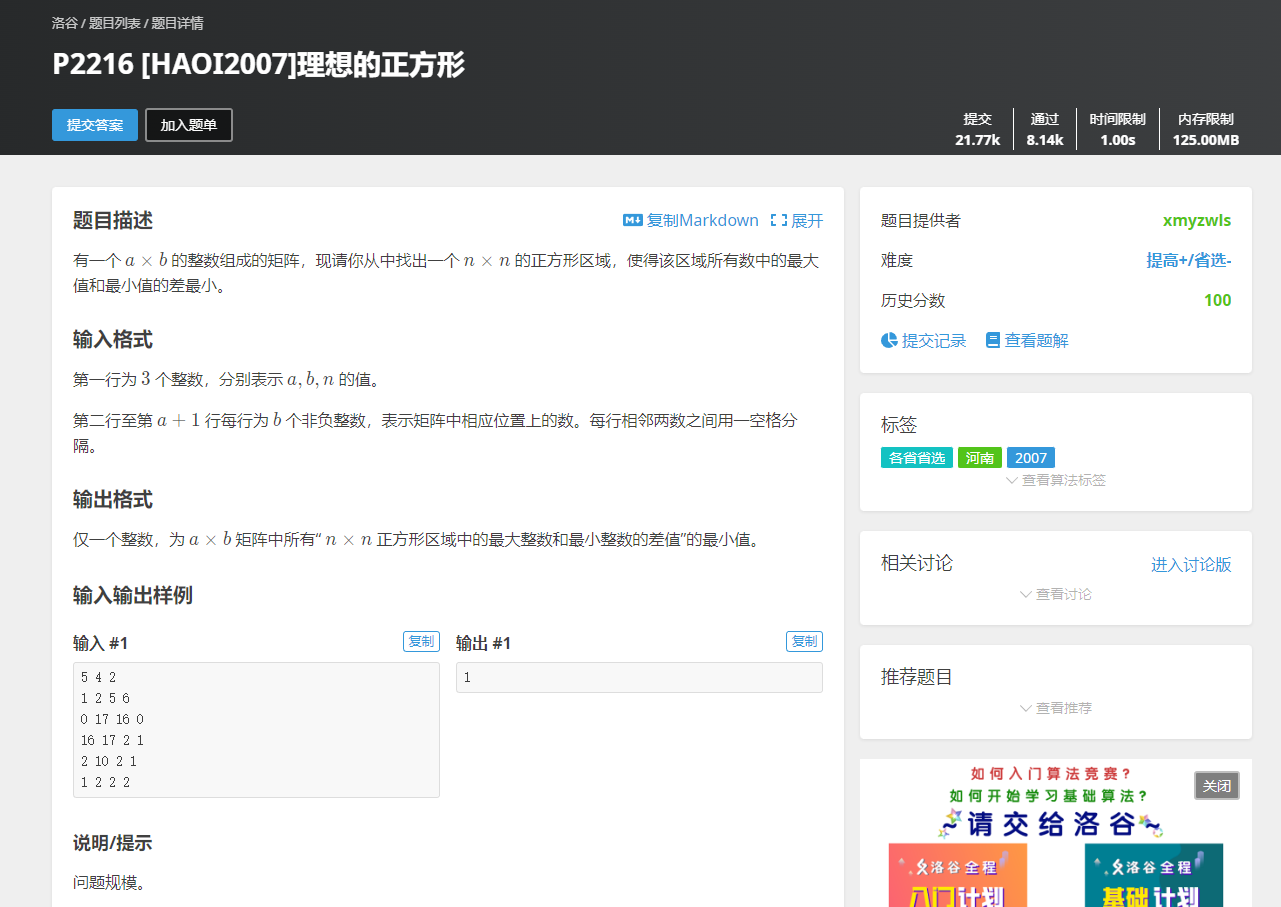
Task: Click the 通过 8.14k statistic
Action: click(1045, 129)
